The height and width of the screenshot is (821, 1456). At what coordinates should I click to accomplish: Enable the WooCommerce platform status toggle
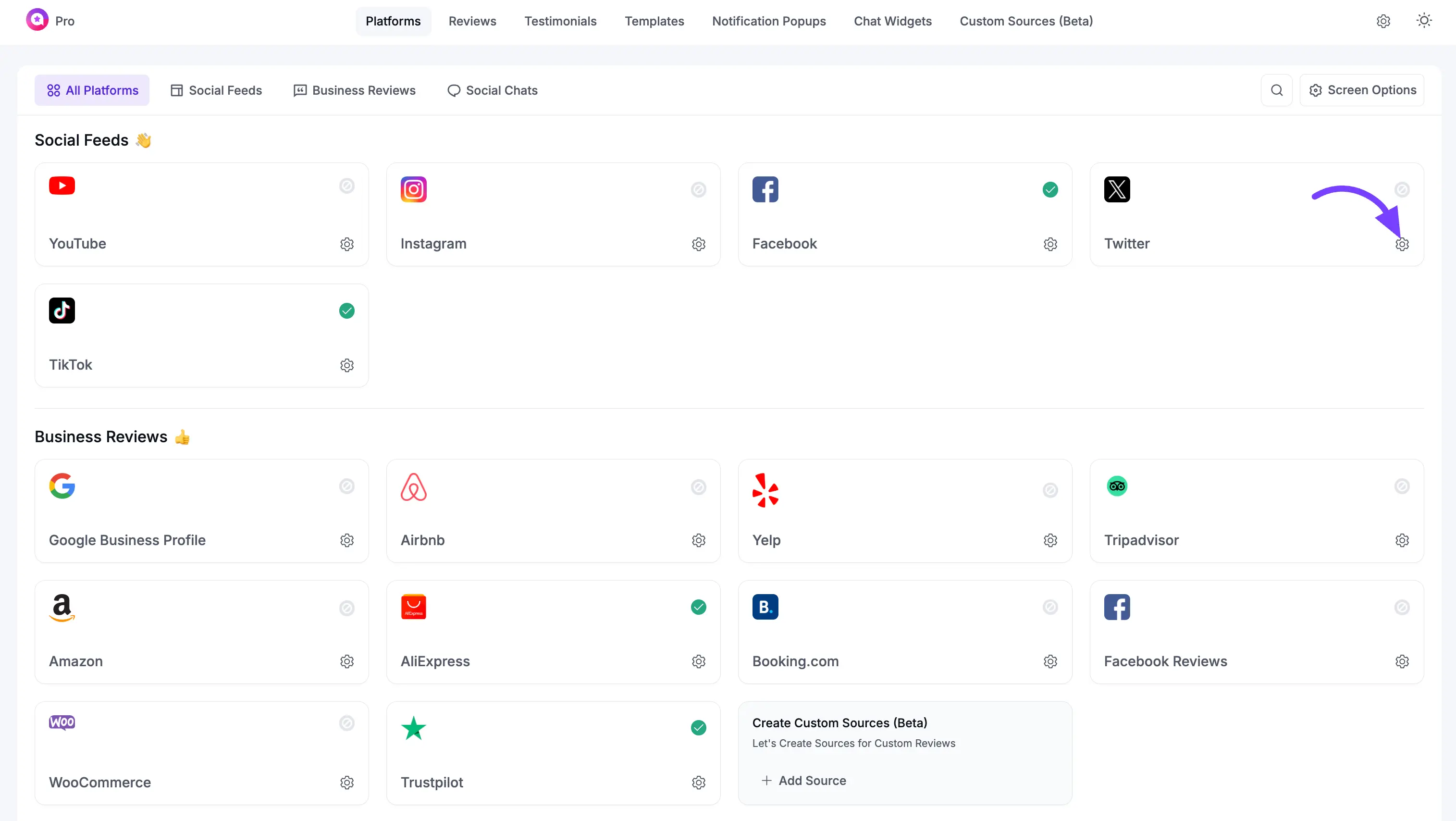[346, 723]
